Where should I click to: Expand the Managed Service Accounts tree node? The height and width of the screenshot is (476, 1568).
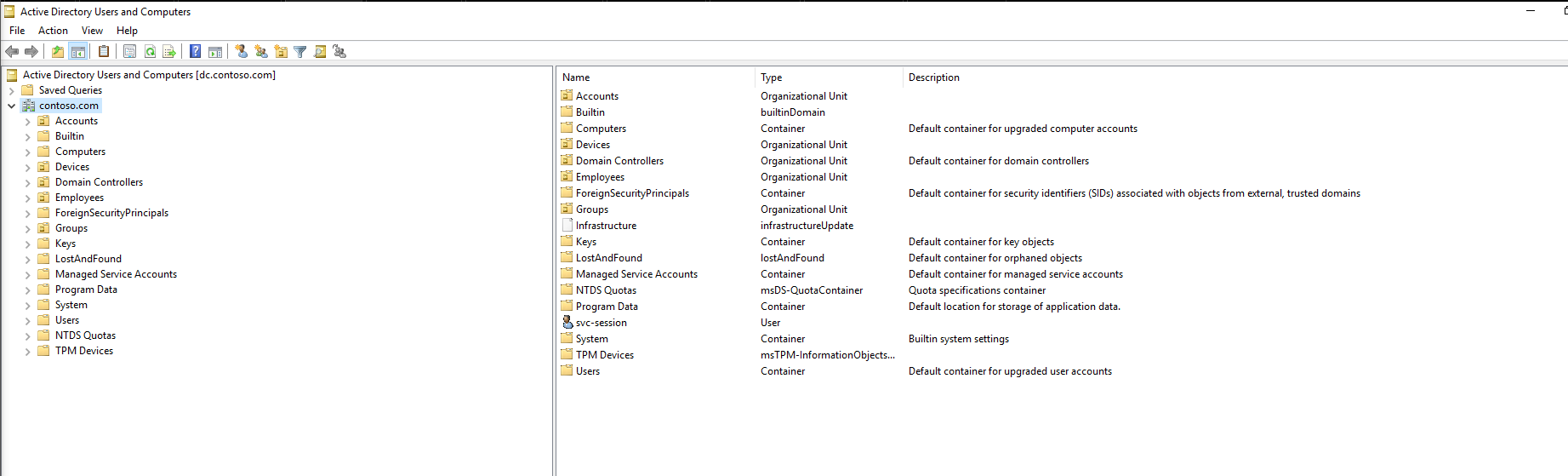click(27, 274)
